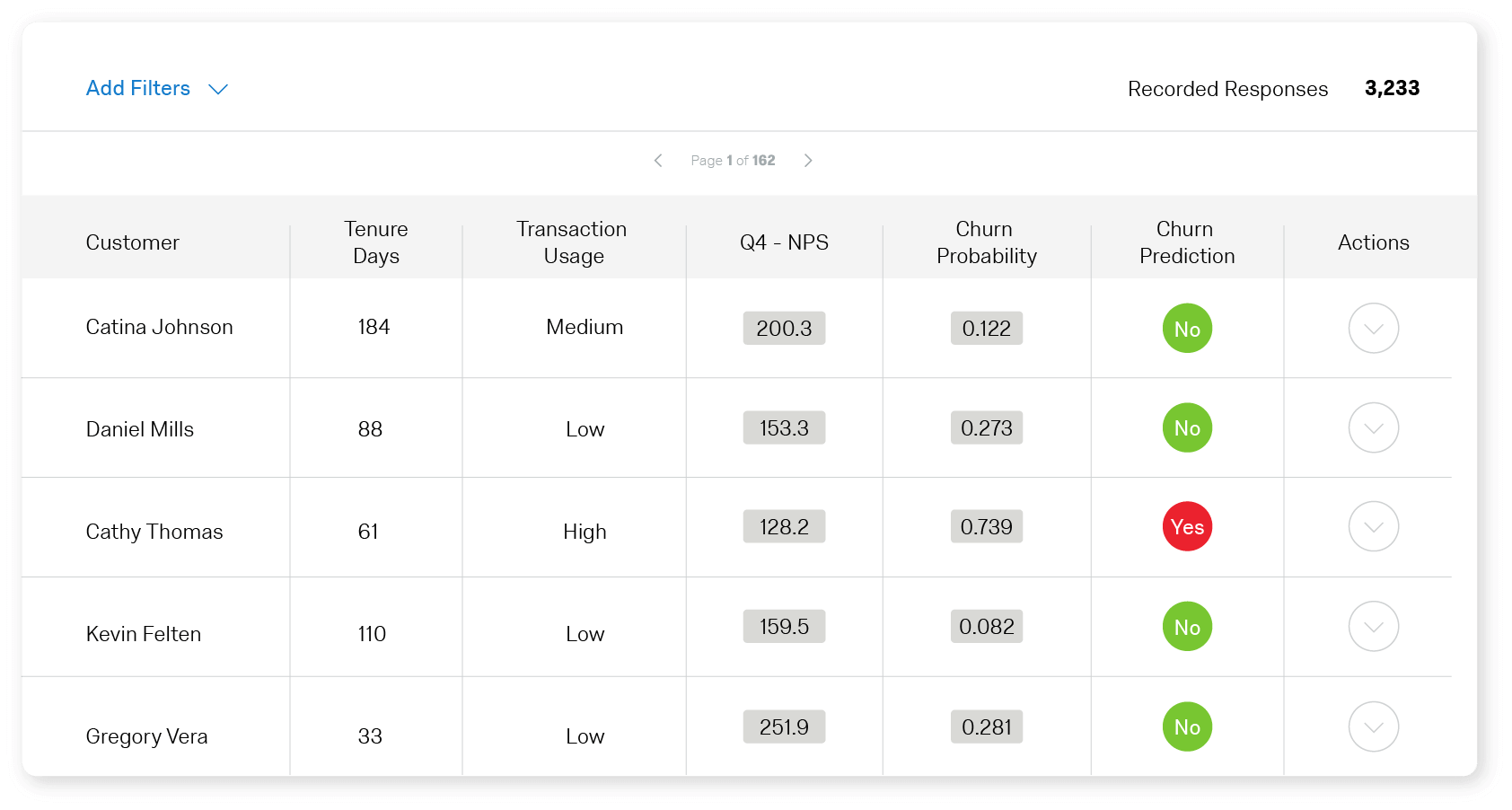Select the Q4 - NPS column header
The image size is (1512, 810).
point(784,242)
